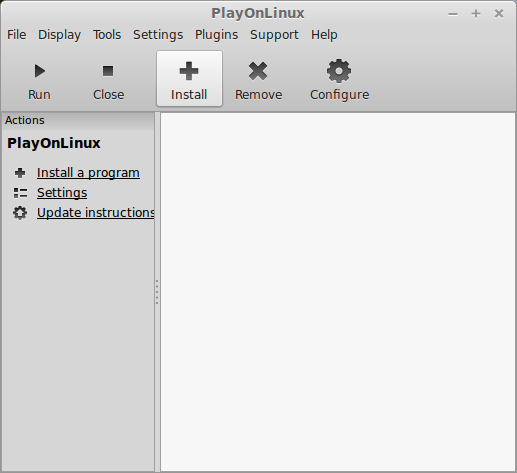Image resolution: width=517 pixels, height=473 pixels.
Task: Open the Support menu
Action: (x=274, y=35)
